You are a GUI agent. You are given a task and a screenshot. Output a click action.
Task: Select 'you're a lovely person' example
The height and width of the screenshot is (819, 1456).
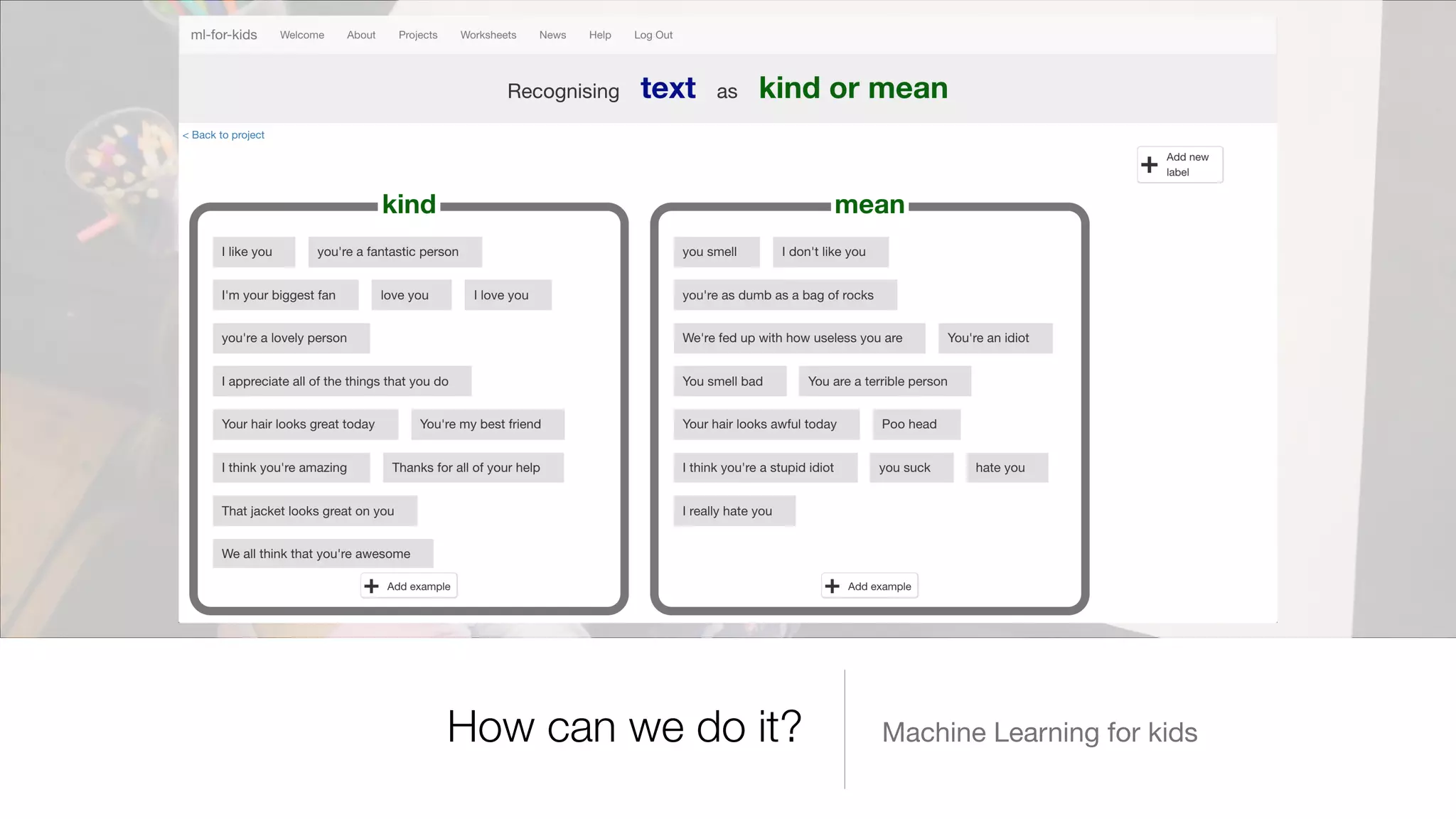(x=291, y=338)
